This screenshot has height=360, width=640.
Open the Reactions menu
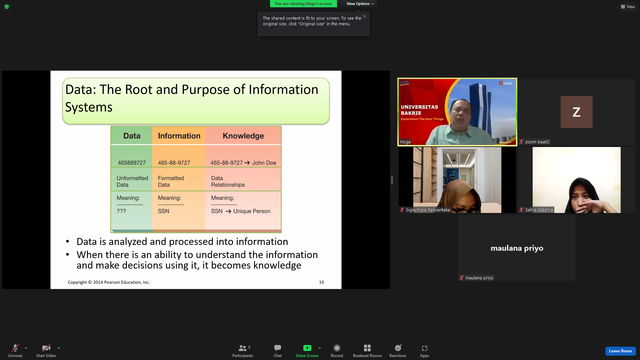click(398, 350)
